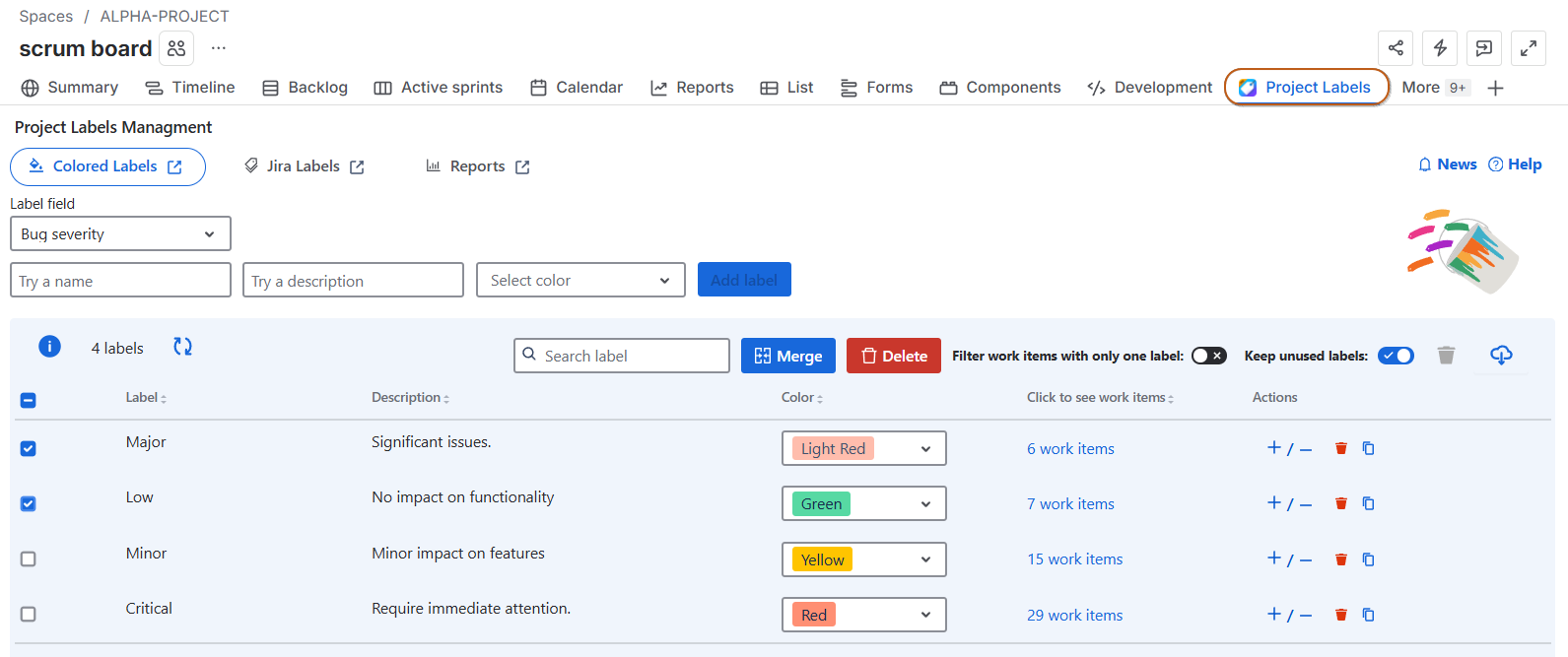The height and width of the screenshot is (657, 1568).
Task: Open the Bug severity label field dropdown
Action: point(120,233)
